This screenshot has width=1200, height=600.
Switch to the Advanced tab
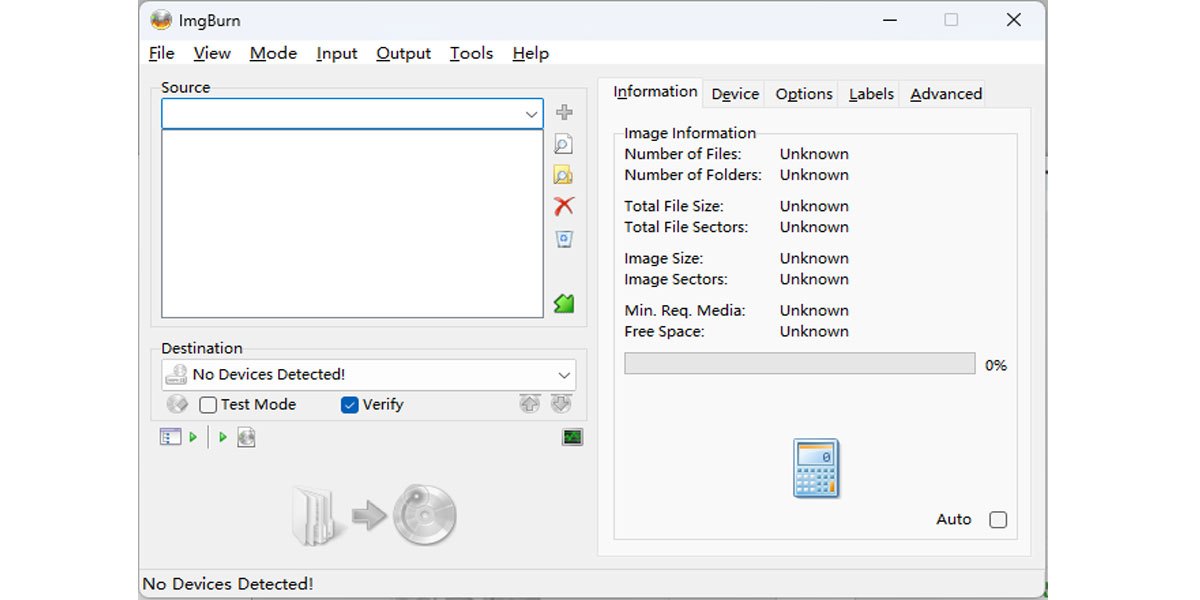pos(946,94)
